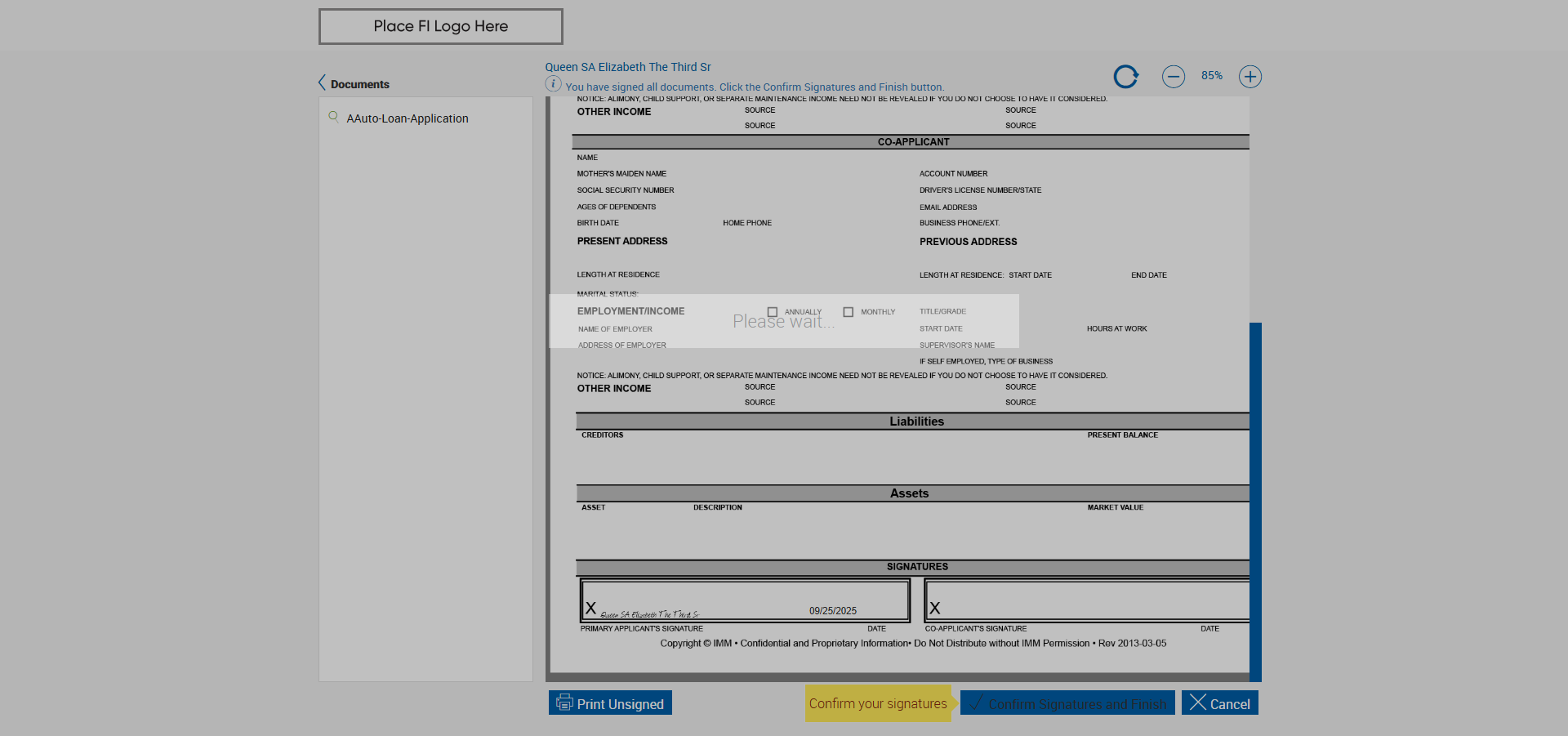This screenshot has height=736, width=1568.
Task: Click the MOTHER'S MAIDEN NAME label
Action: (621, 174)
